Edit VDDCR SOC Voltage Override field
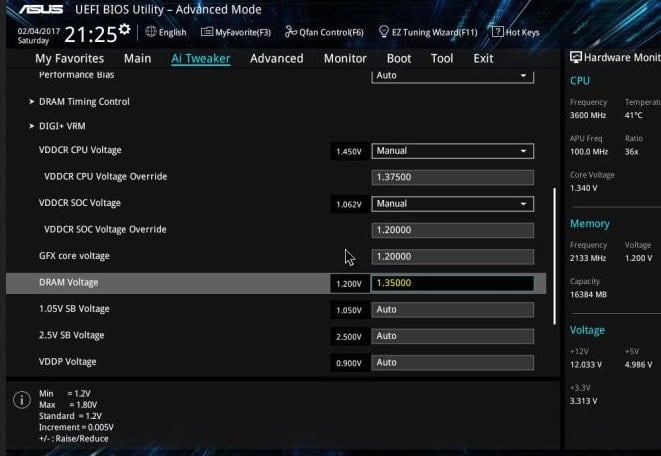The height and width of the screenshot is (456, 661). [452, 231]
